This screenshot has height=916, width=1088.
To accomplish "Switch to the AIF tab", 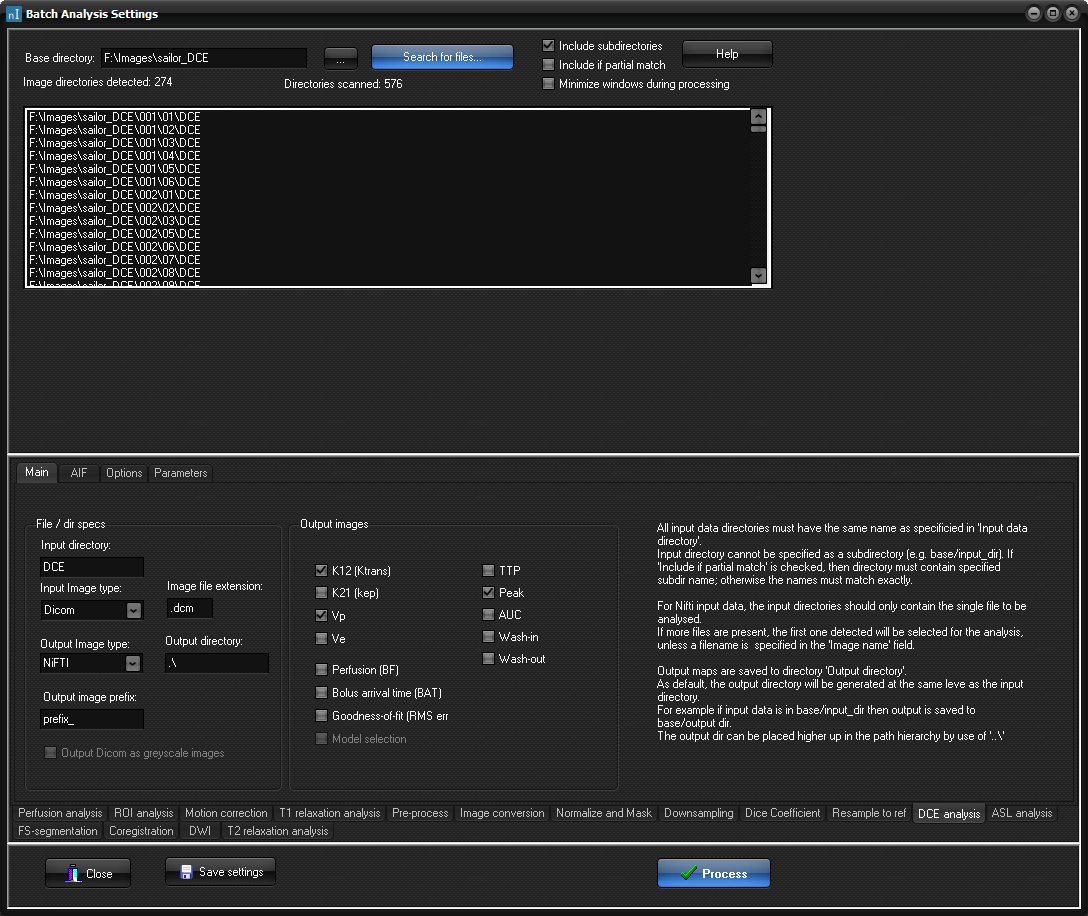I will pos(79,473).
